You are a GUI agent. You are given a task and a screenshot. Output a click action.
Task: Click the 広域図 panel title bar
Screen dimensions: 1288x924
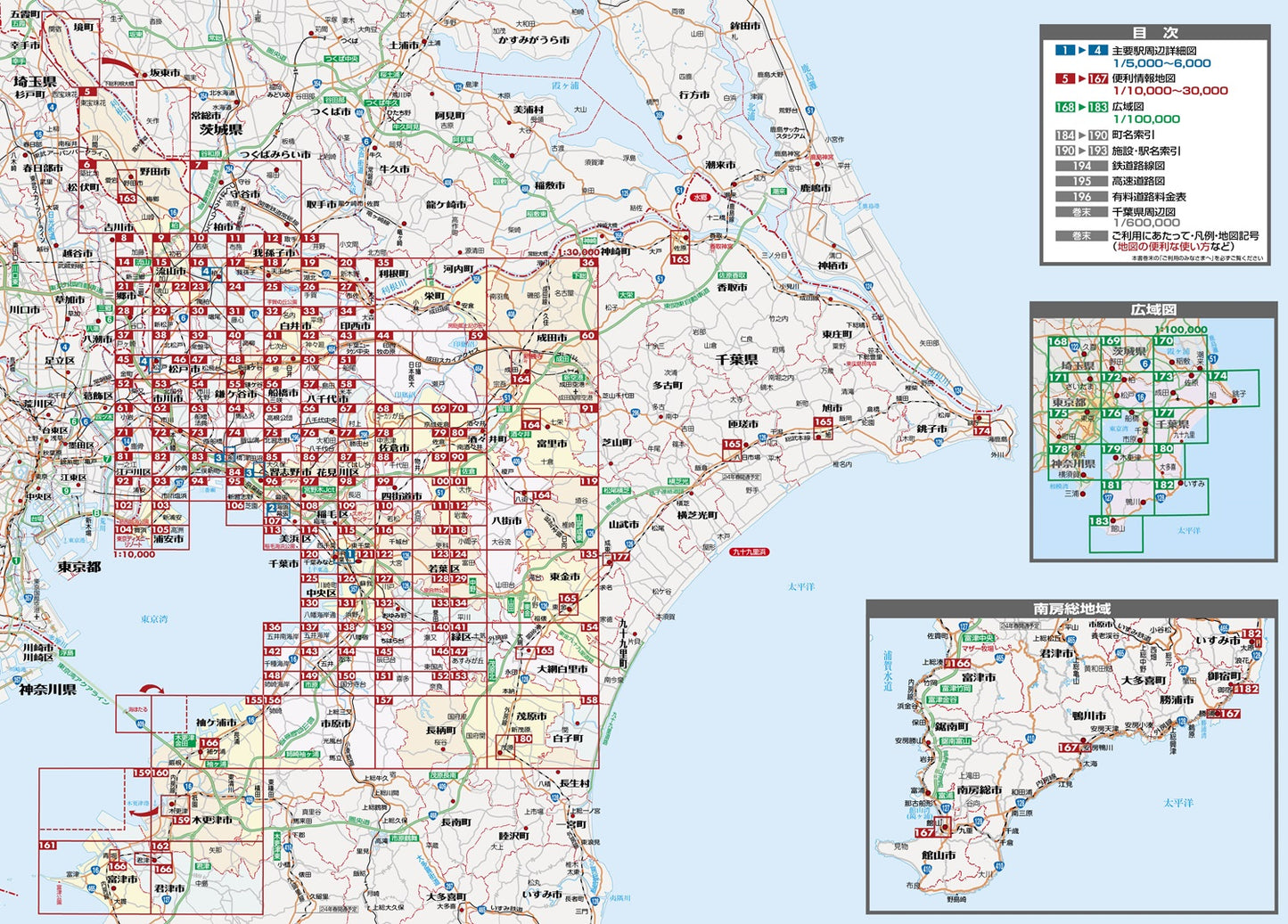[1153, 309]
